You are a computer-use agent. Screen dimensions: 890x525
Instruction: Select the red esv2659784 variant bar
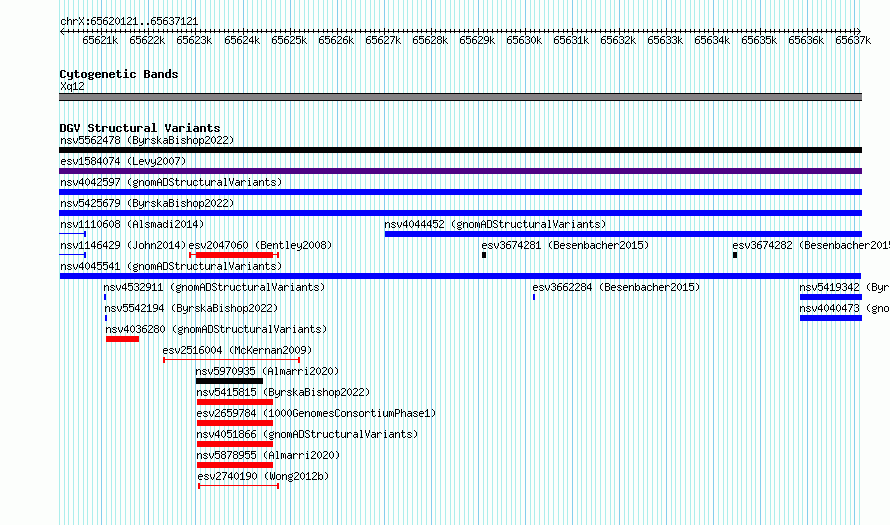point(235,423)
